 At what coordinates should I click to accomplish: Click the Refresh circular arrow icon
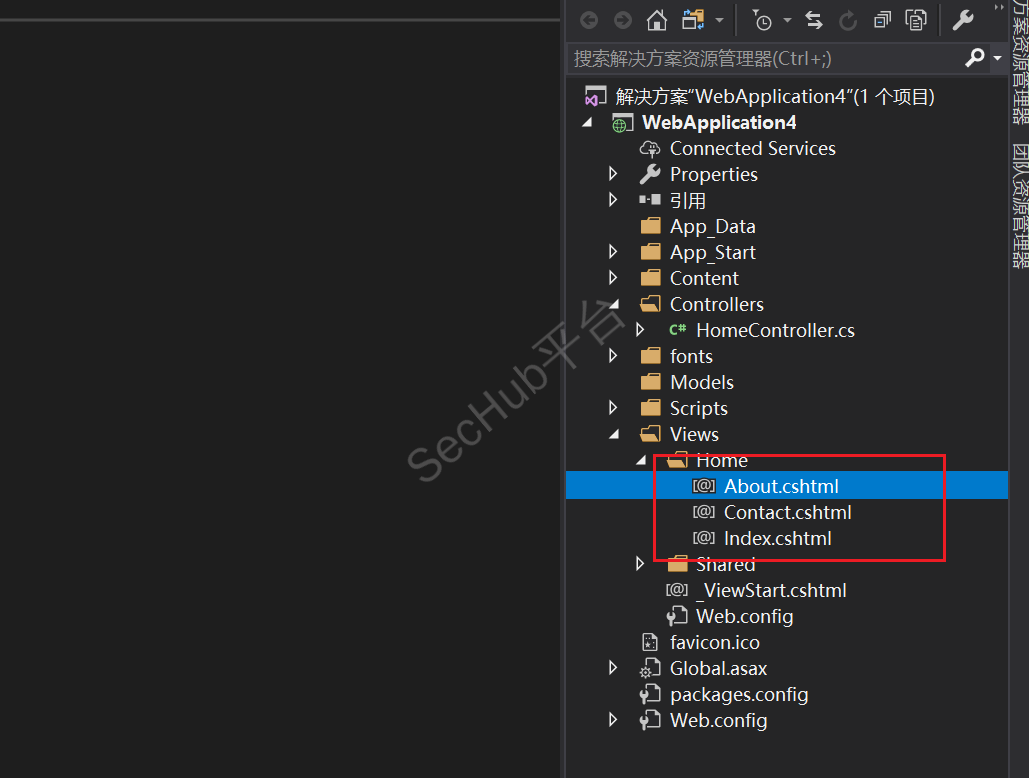point(848,20)
